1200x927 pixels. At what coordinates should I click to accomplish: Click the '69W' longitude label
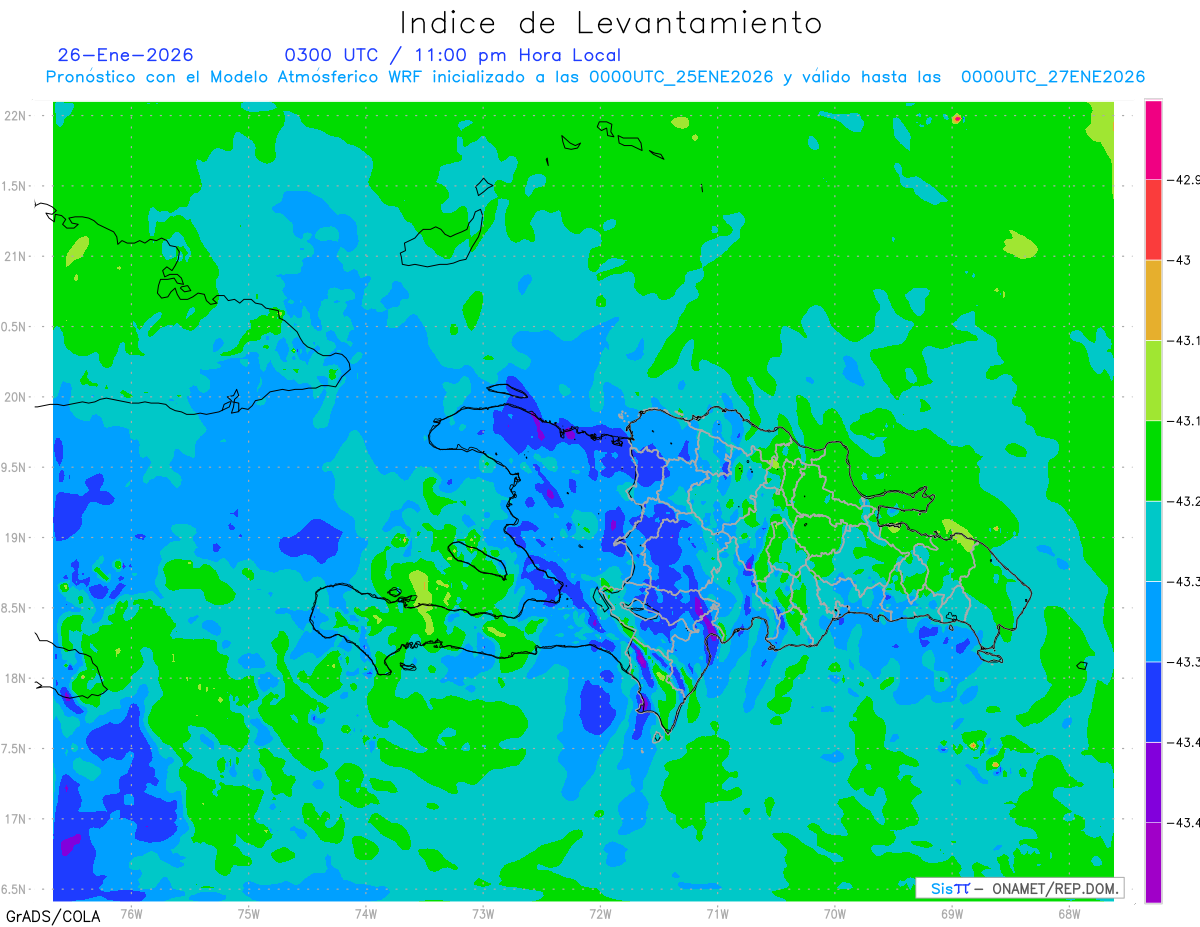click(x=951, y=914)
